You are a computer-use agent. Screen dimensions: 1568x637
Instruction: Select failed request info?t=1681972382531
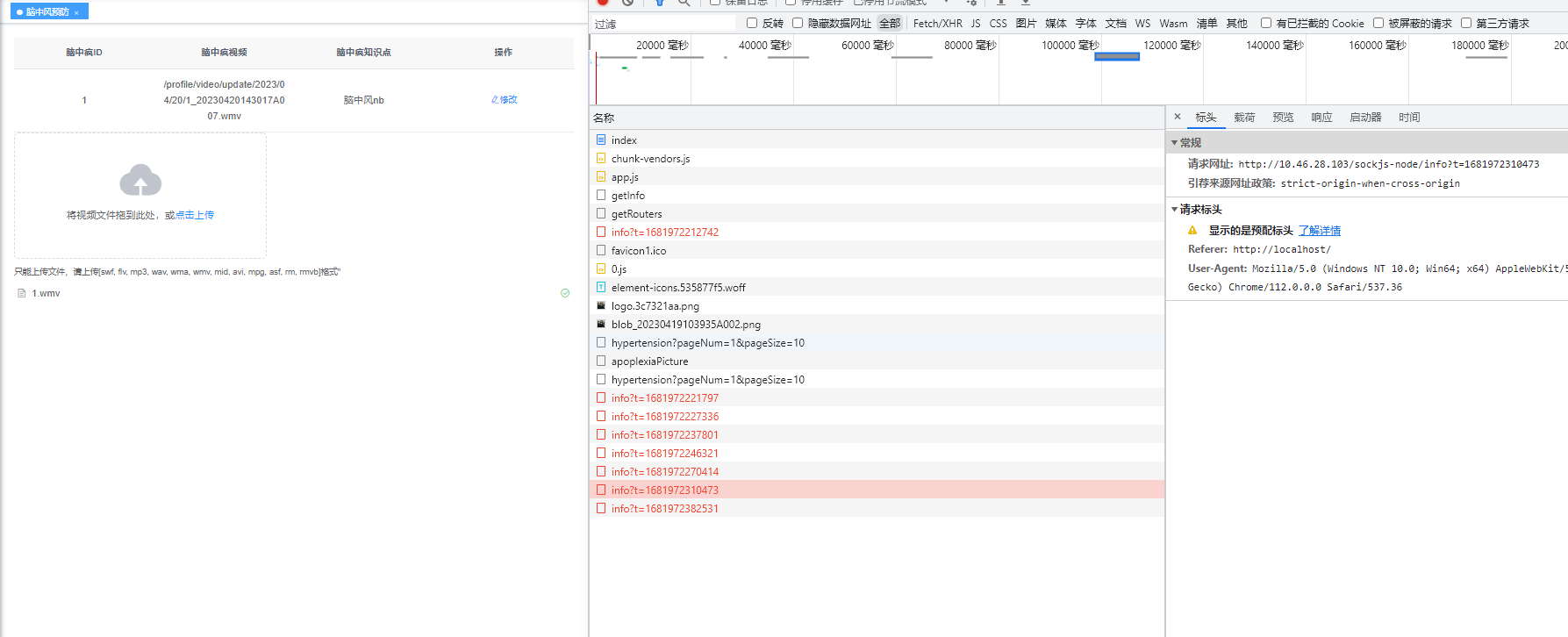click(877, 509)
